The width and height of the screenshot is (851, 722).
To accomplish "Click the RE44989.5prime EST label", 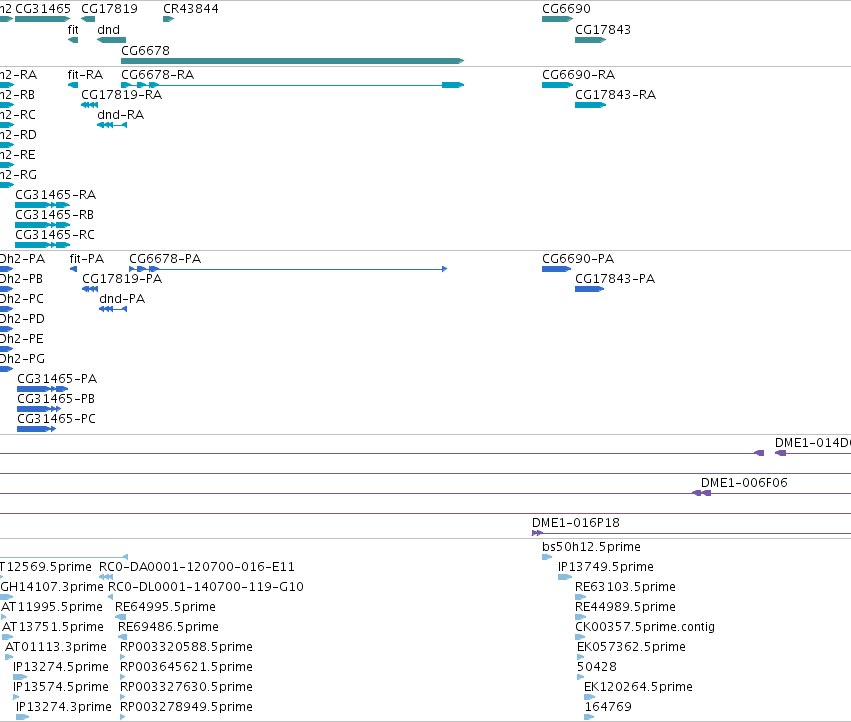I will tap(625, 606).
